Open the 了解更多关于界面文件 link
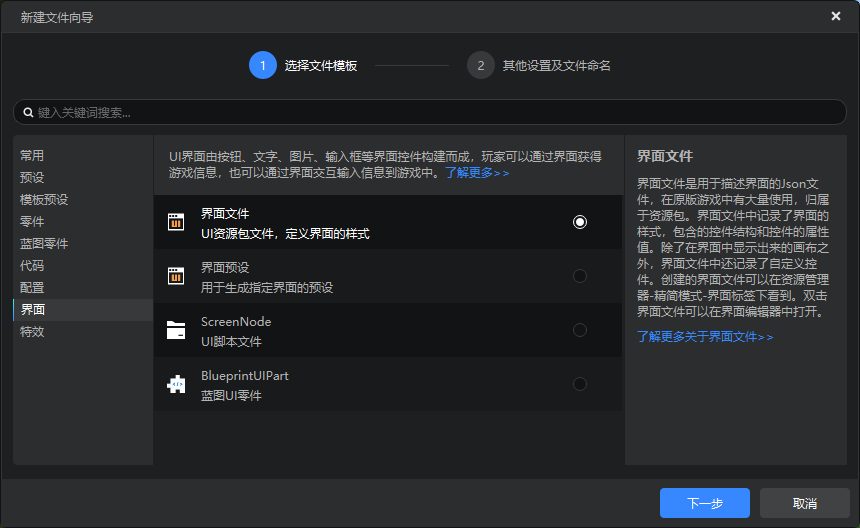 tap(705, 337)
